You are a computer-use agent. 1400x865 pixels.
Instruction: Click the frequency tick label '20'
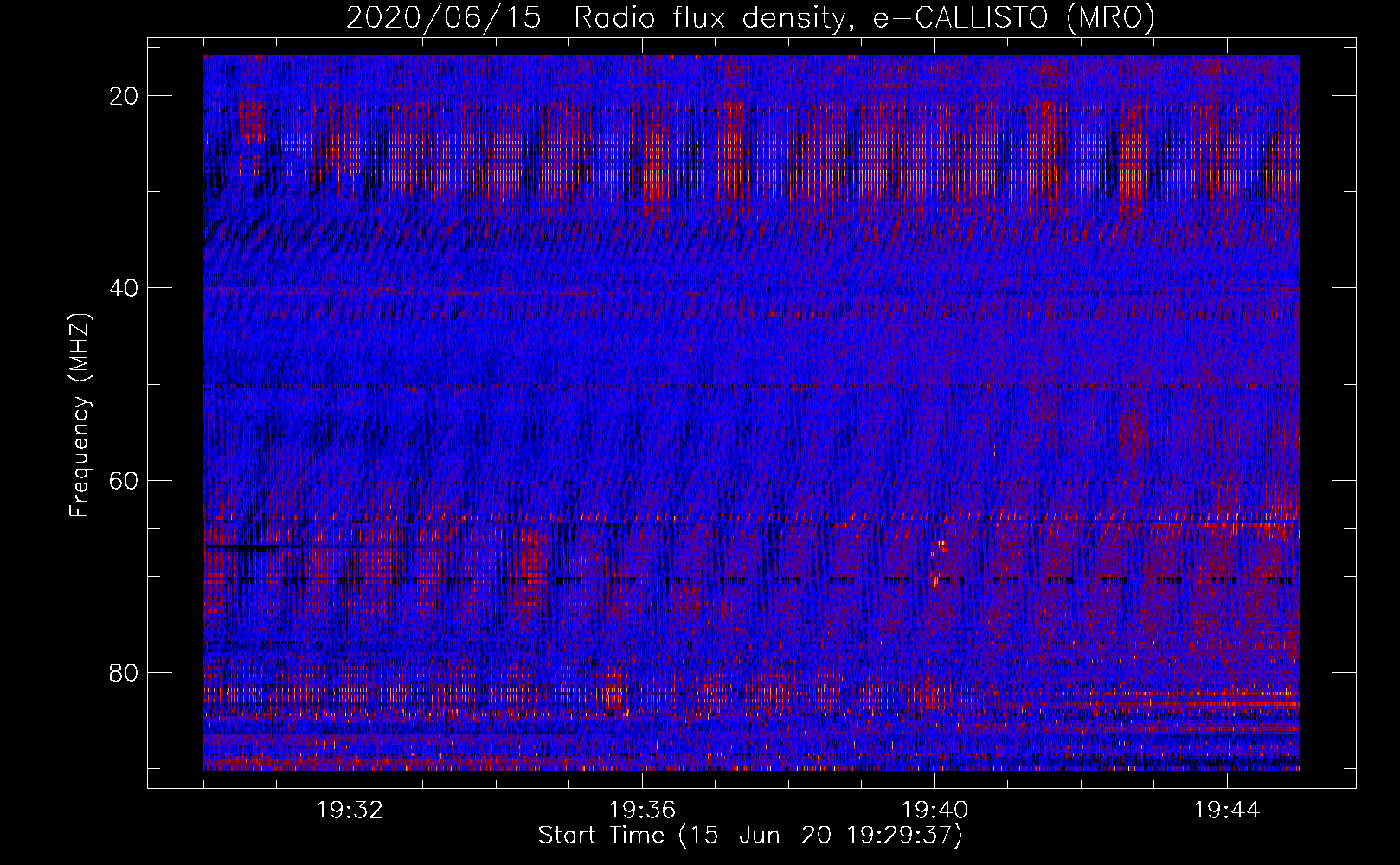(124, 96)
